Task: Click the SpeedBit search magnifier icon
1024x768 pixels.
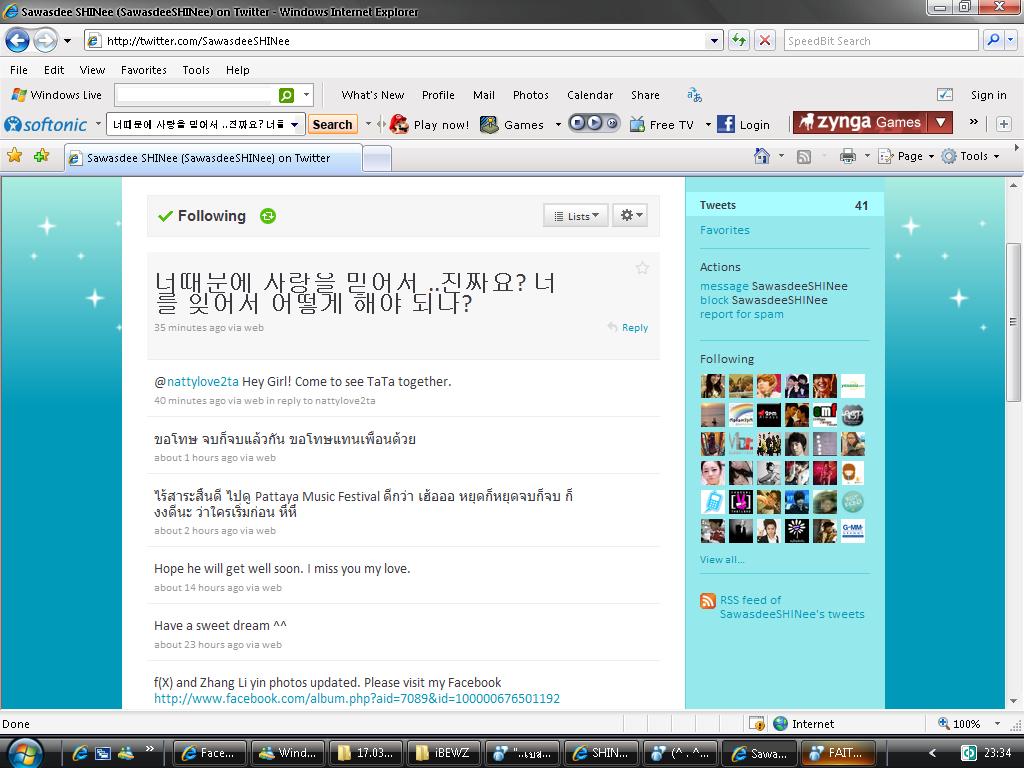Action: click(993, 40)
